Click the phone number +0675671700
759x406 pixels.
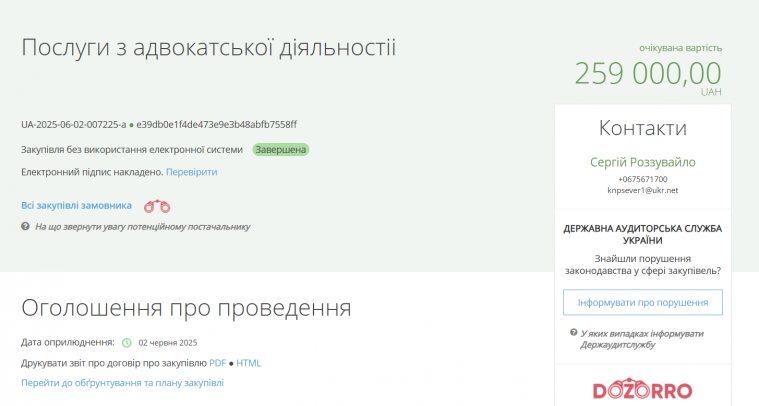pos(643,179)
